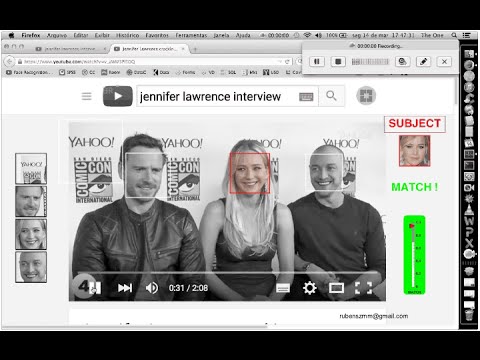This screenshot has height=360, width=480.
Task: Click the green match score meter
Action: pos(414,255)
